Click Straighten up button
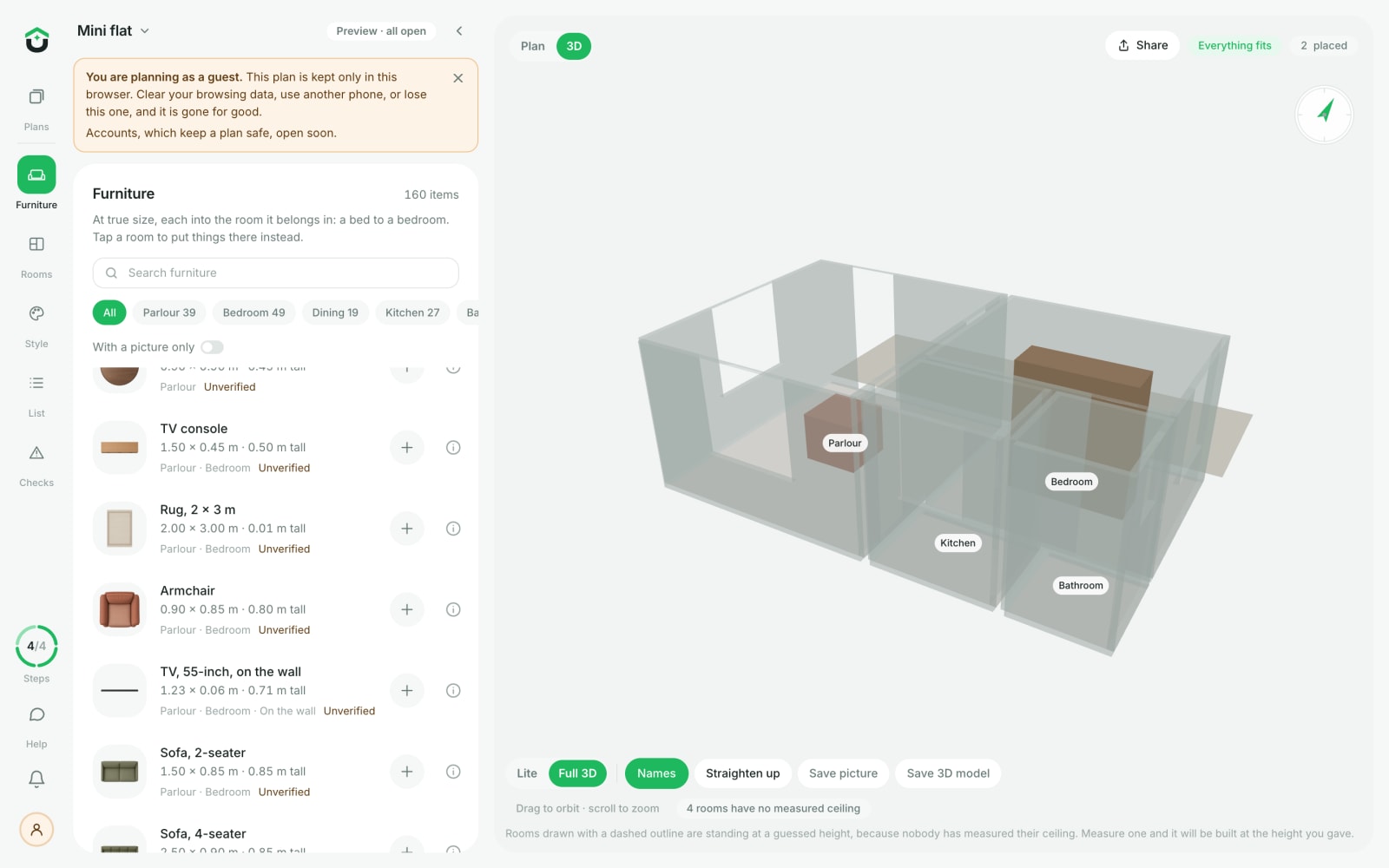 coord(742,773)
